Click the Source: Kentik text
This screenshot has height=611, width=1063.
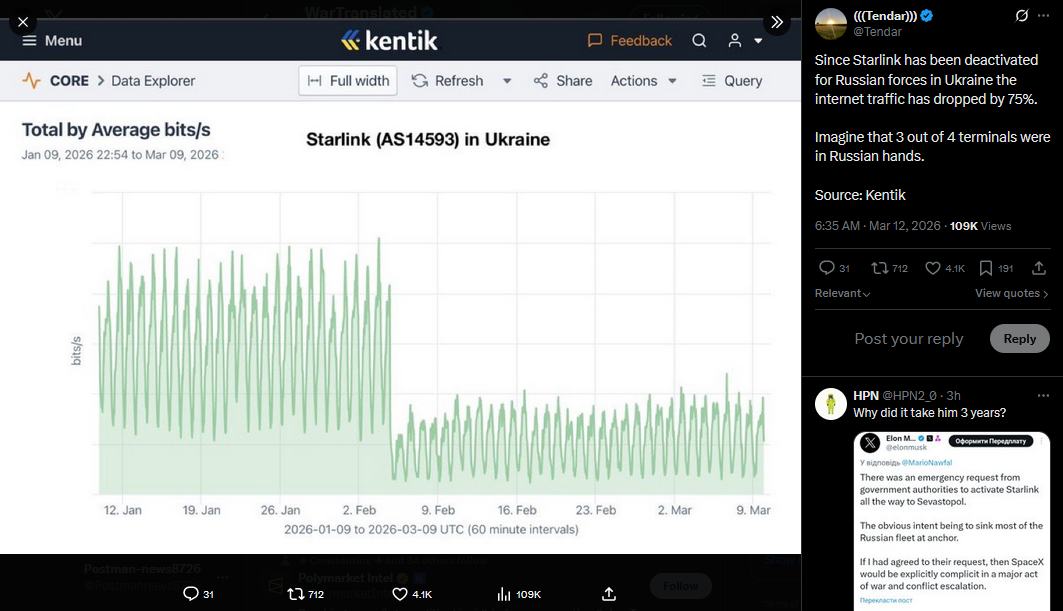point(860,195)
